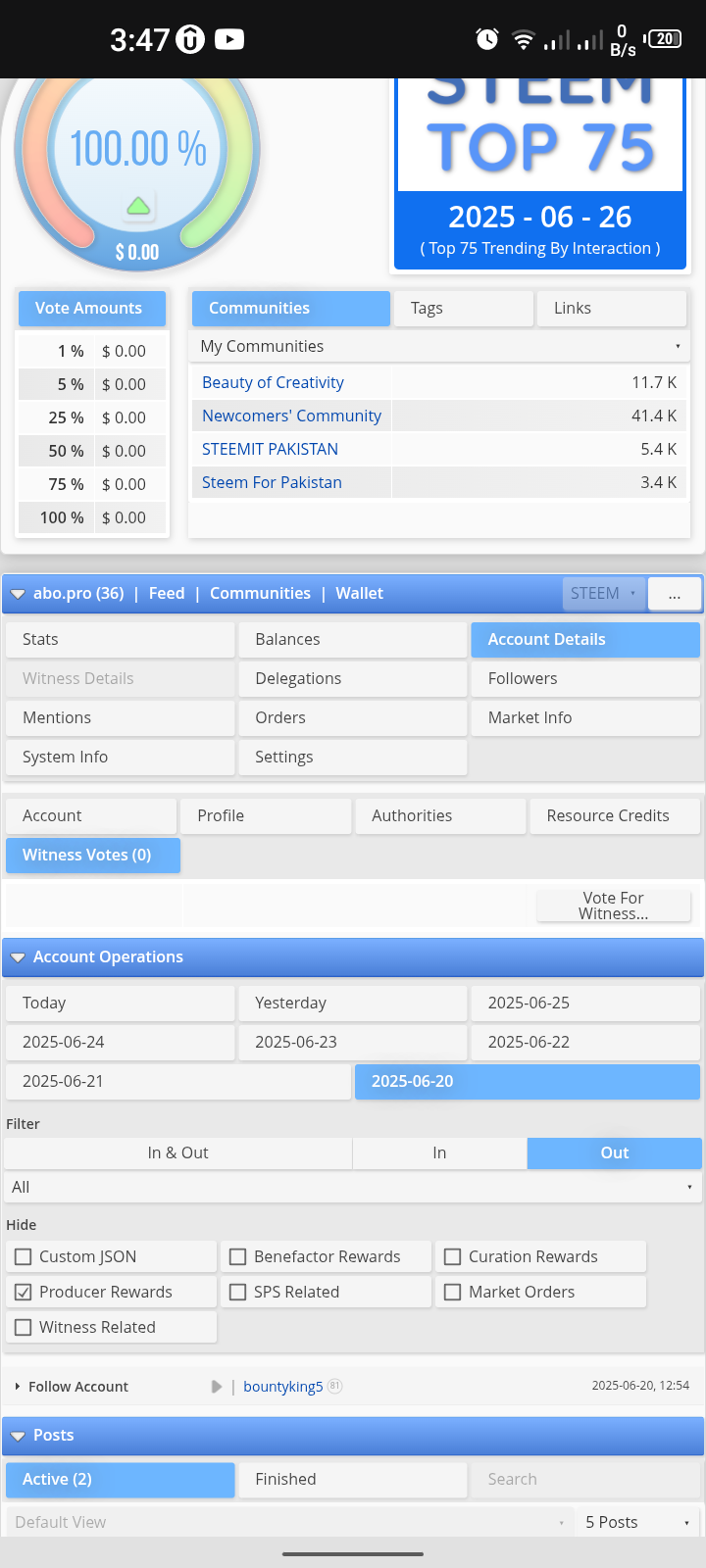Open the STEEMIT PAKISTAN community link

[x=270, y=449]
